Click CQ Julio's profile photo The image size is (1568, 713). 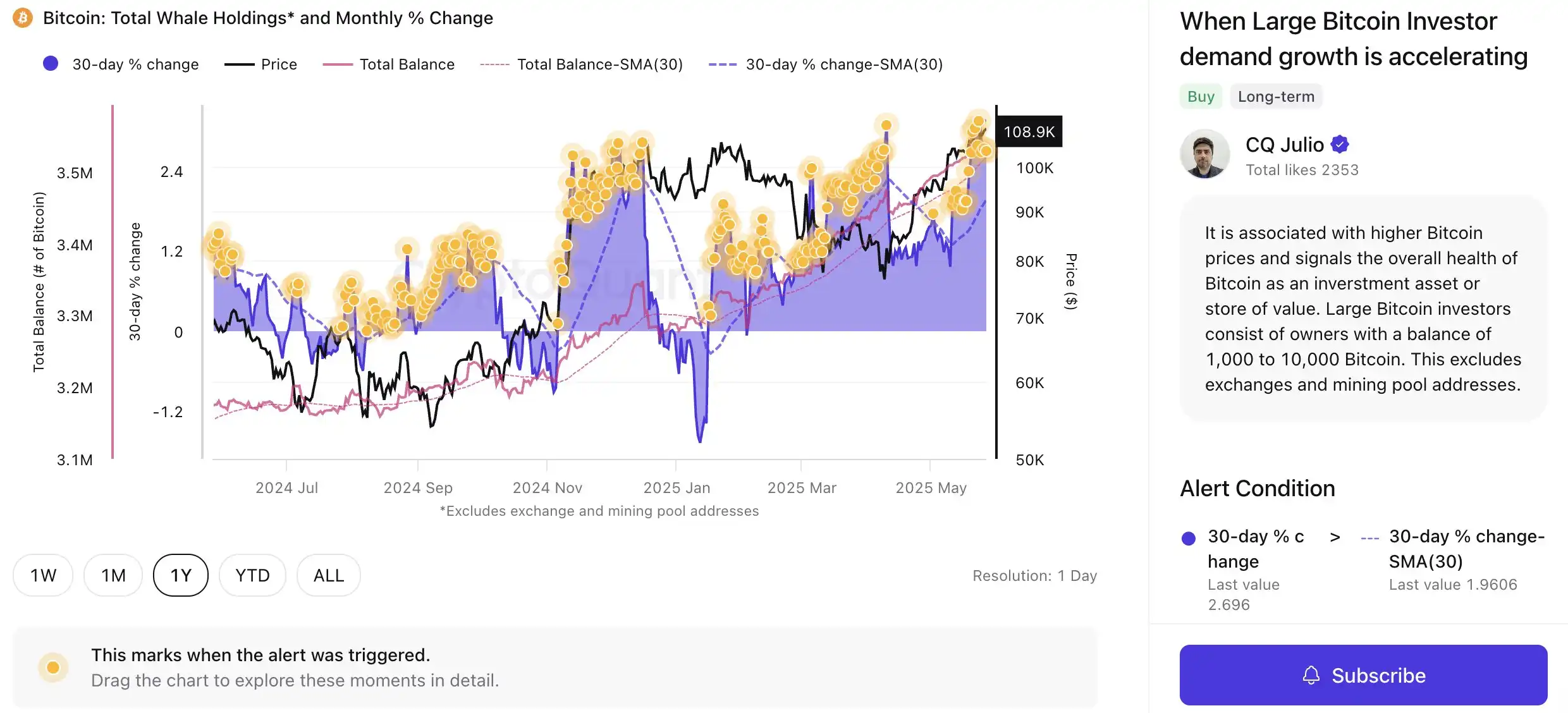pyautogui.click(x=1204, y=154)
